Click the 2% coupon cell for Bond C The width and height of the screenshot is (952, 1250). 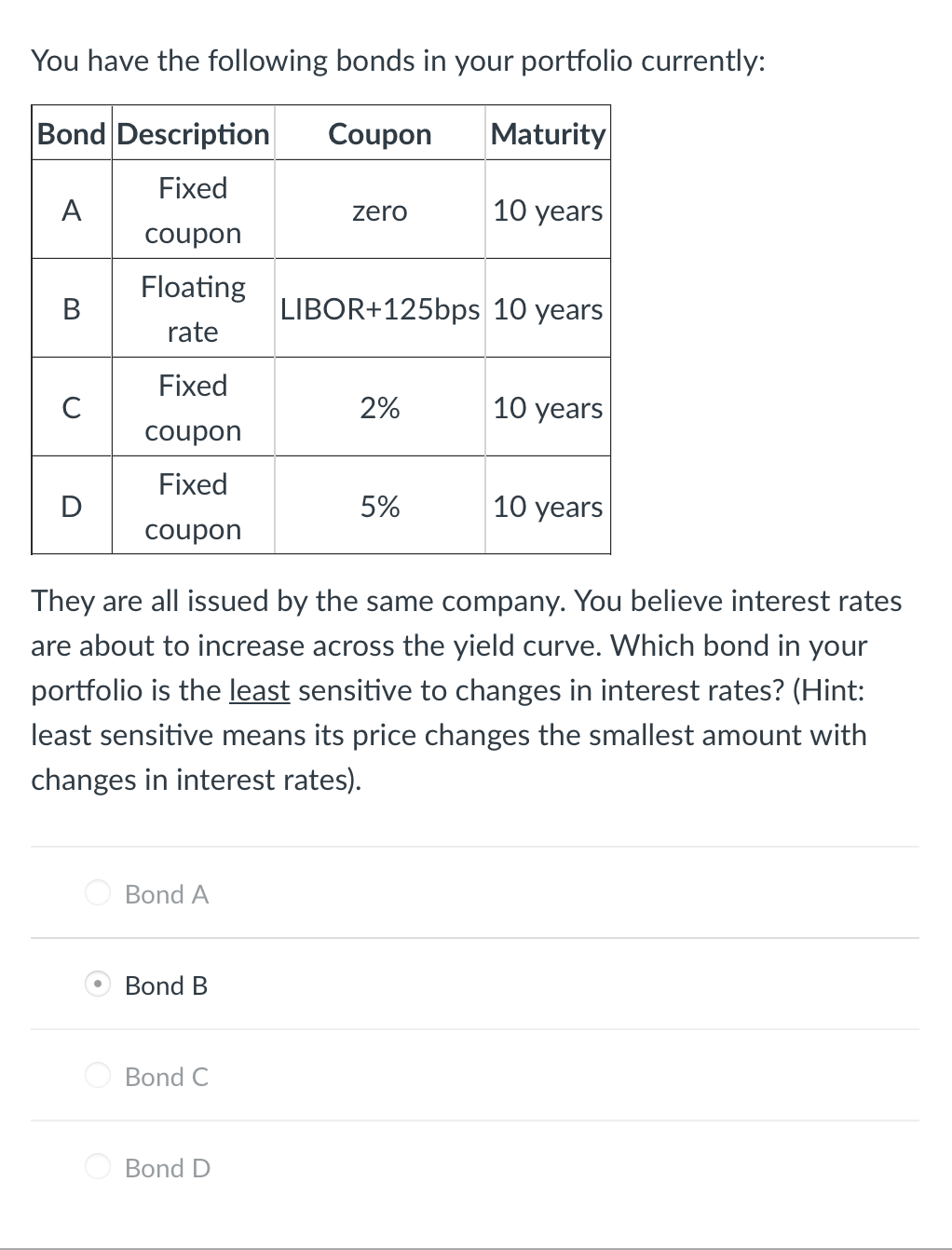tap(379, 408)
